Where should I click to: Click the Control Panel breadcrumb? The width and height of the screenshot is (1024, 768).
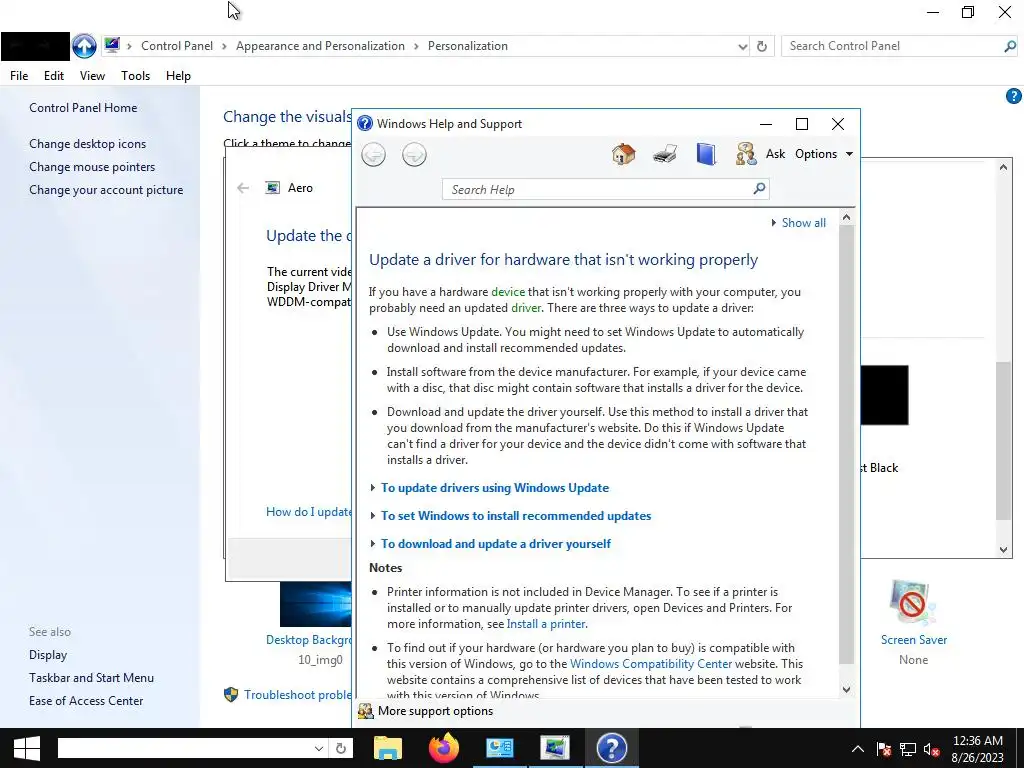point(177,46)
